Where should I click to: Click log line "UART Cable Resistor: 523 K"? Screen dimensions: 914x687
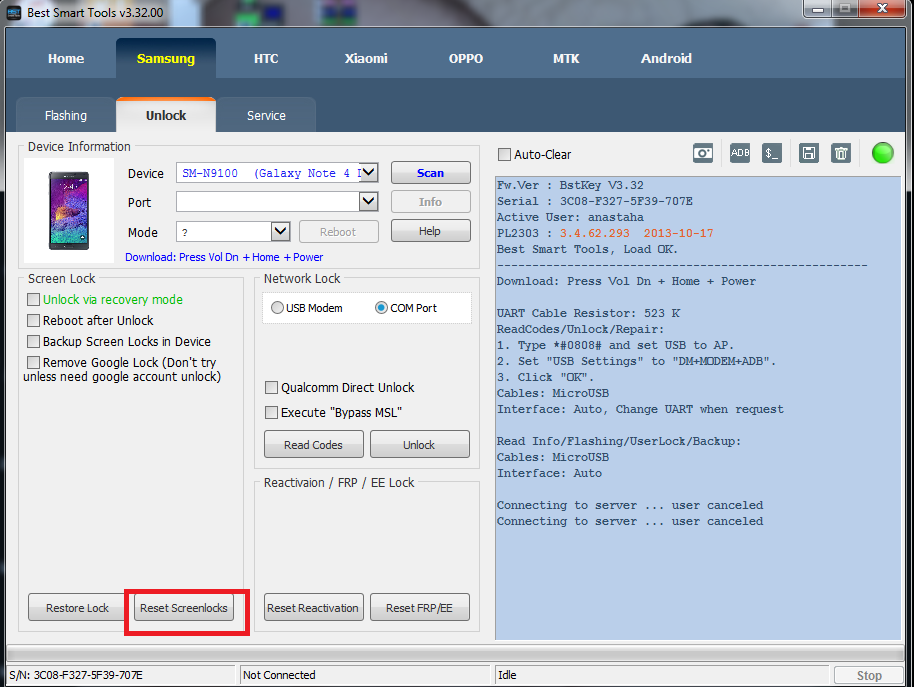[x=588, y=313]
